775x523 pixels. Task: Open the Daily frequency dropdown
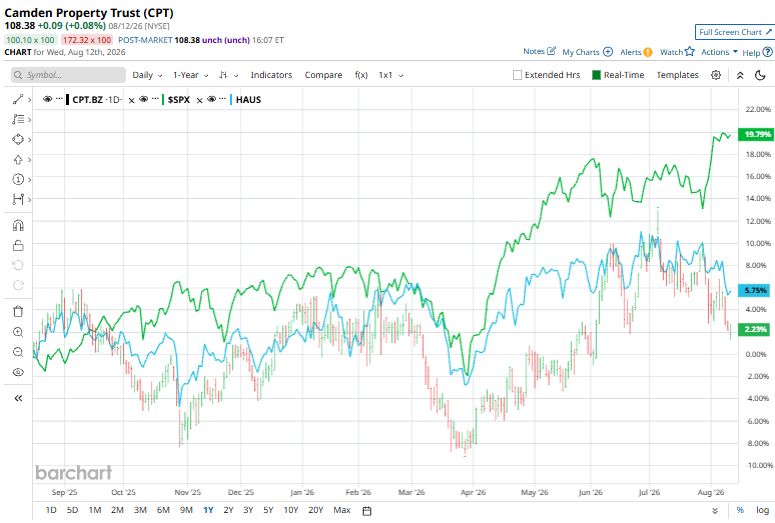click(x=147, y=75)
